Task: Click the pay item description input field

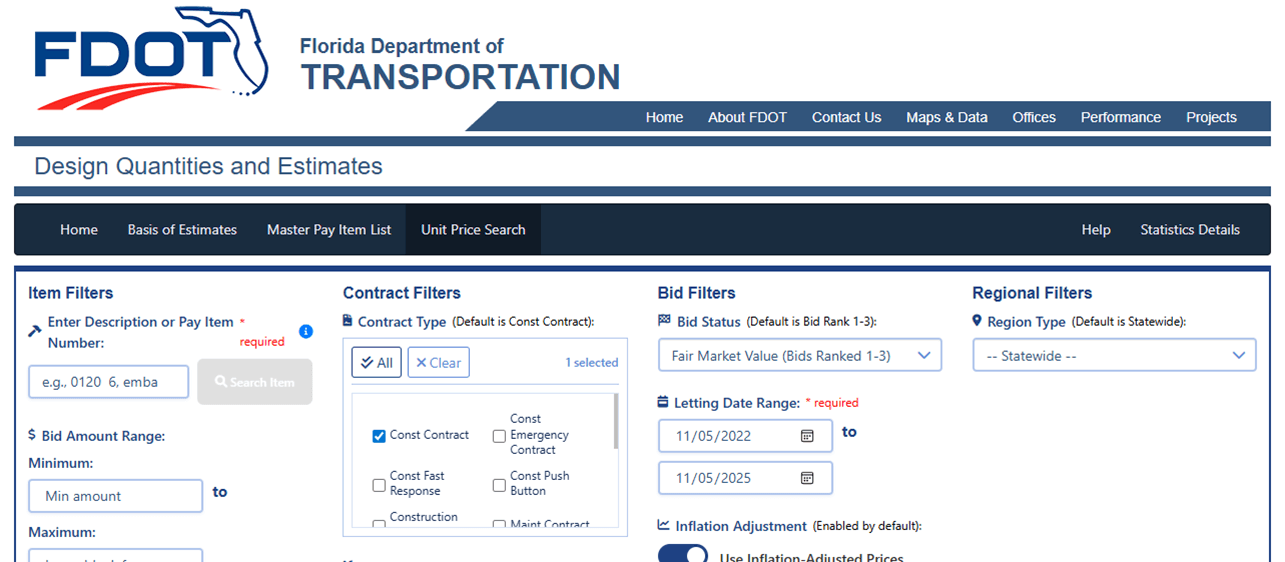Action: [x=109, y=382]
